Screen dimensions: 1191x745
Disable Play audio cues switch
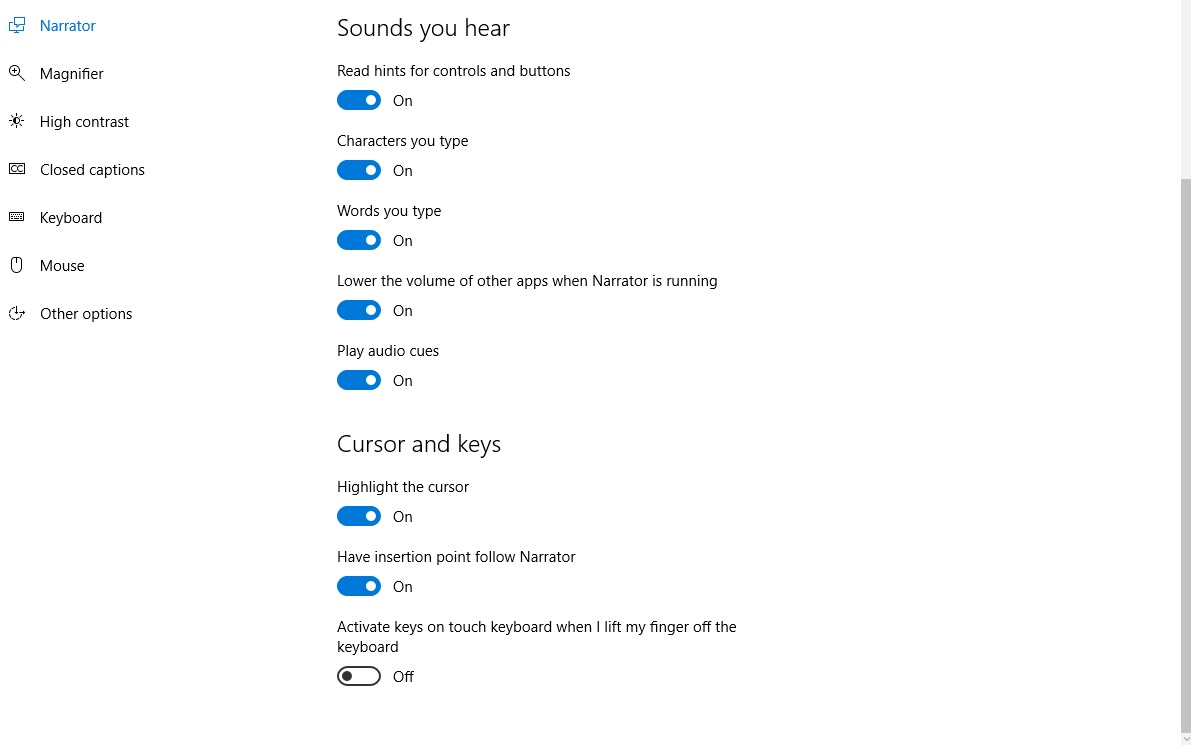coord(359,380)
